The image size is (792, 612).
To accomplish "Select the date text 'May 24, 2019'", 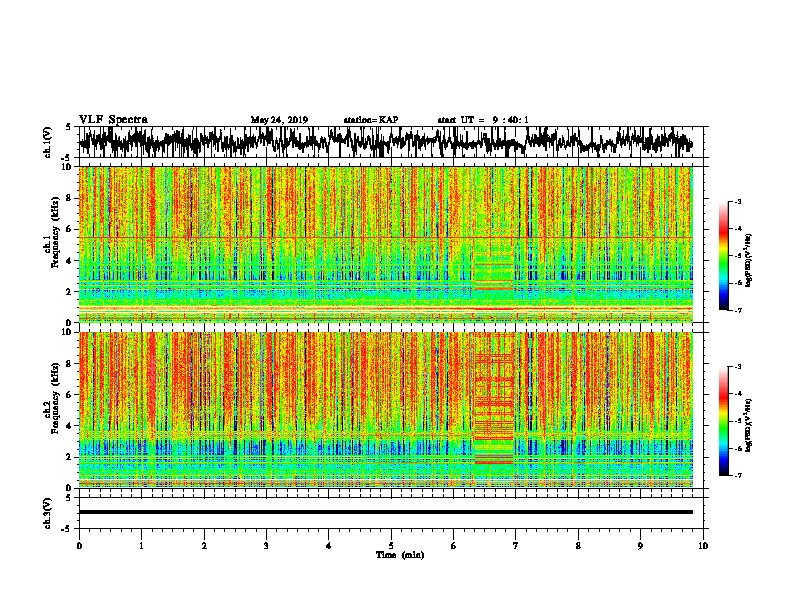I will (x=279, y=120).
